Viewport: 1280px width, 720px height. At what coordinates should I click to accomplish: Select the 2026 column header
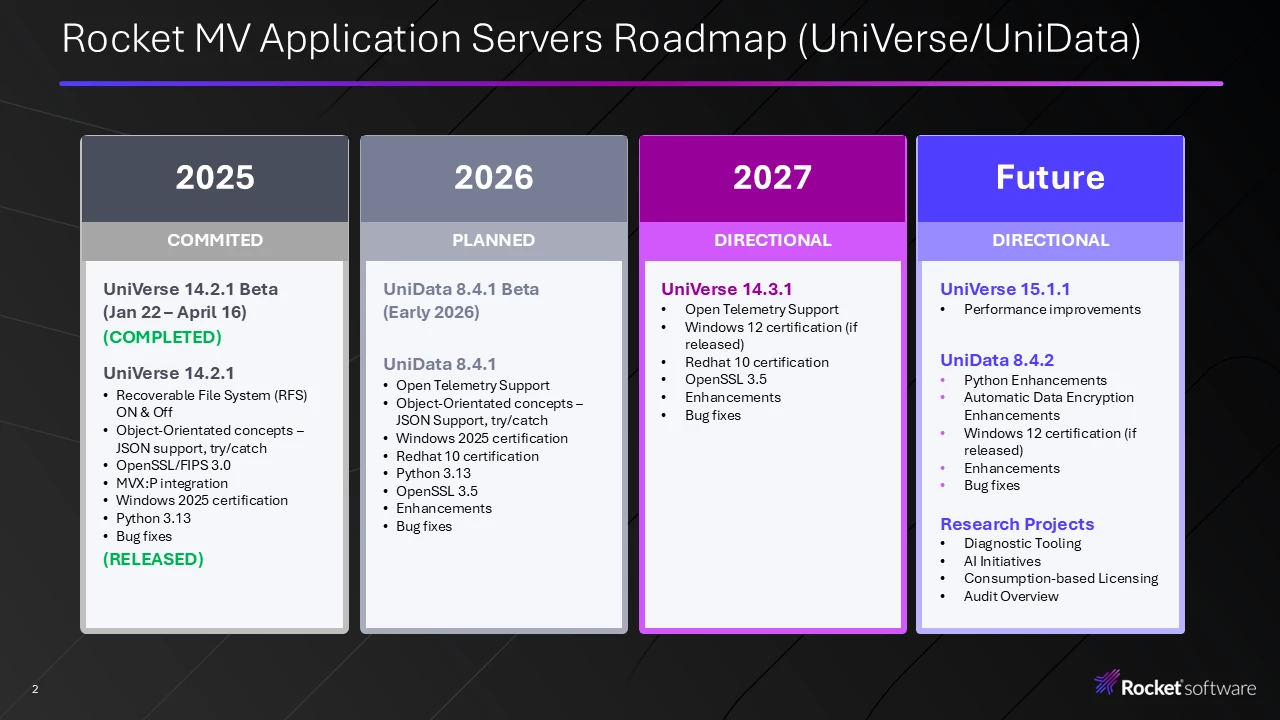[494, 178]
